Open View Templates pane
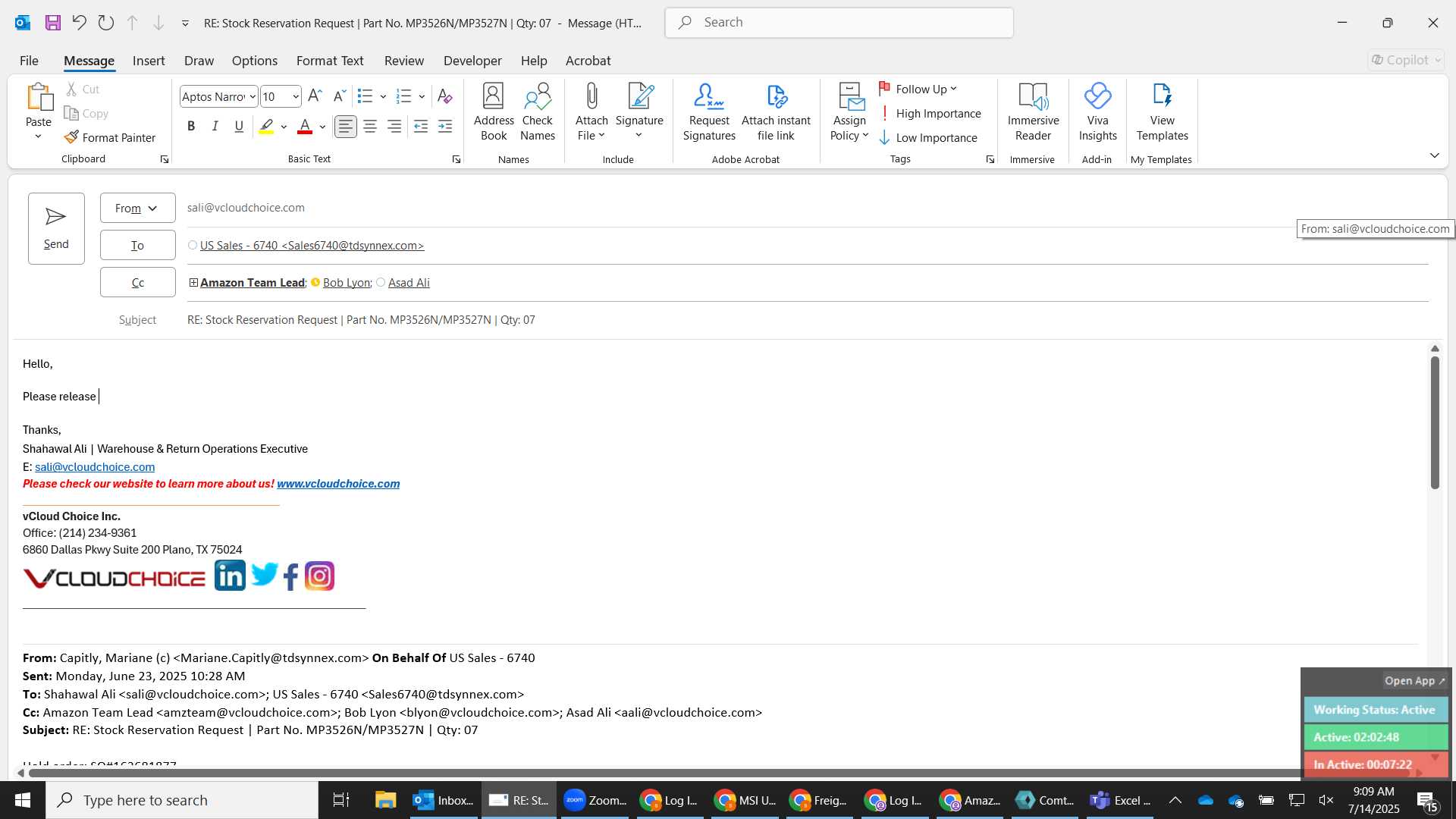Viewport: 1456px width, 819px height. click(x=1162, y=112)
